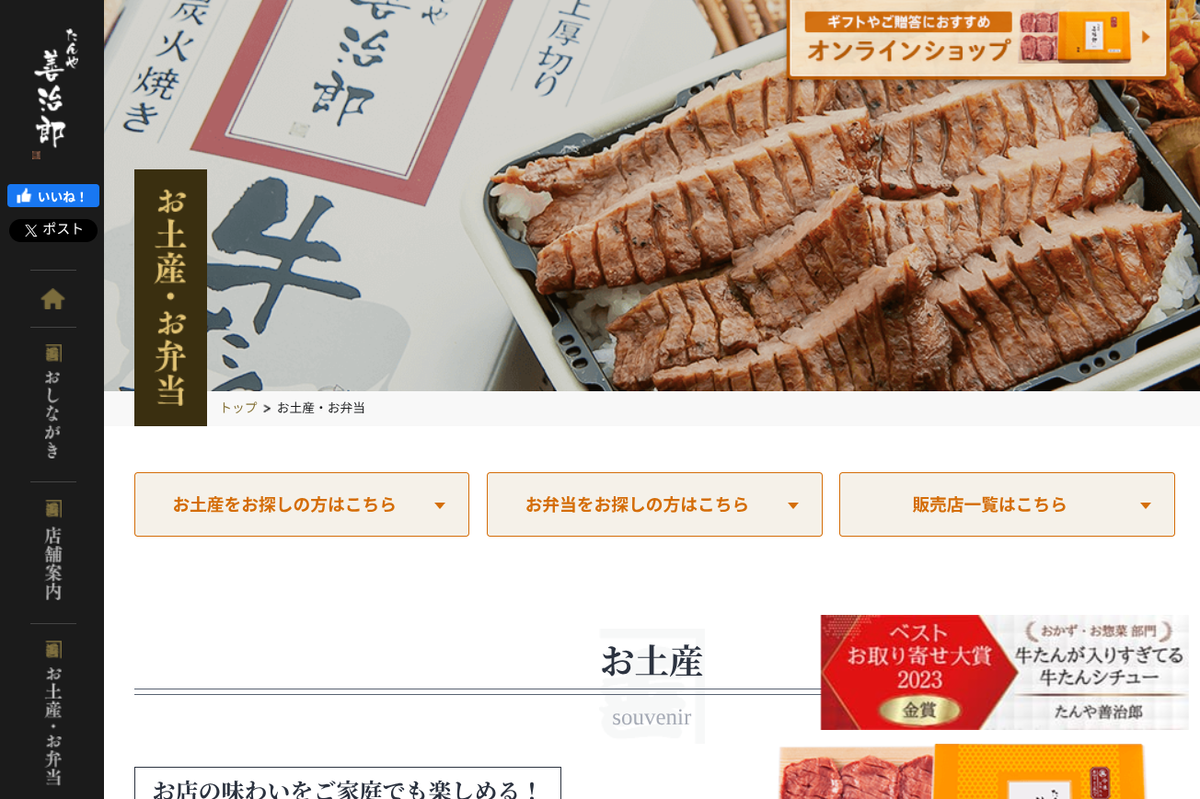Open おしながき menu in the sidebar
The height and width of the screenshot is (799, 1200).
coord(53,415)
